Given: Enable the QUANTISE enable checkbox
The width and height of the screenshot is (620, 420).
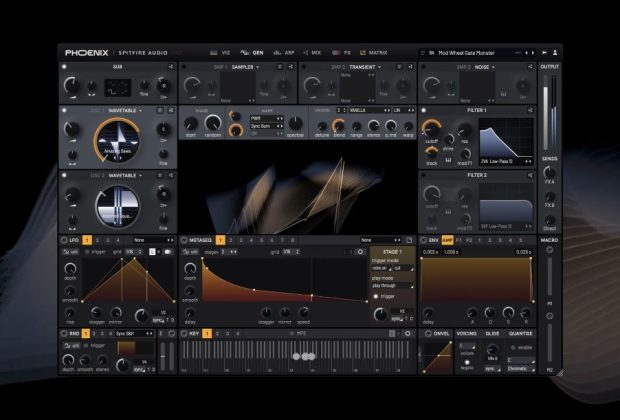Looking at the screenshot, I should [x=513, y=348].
